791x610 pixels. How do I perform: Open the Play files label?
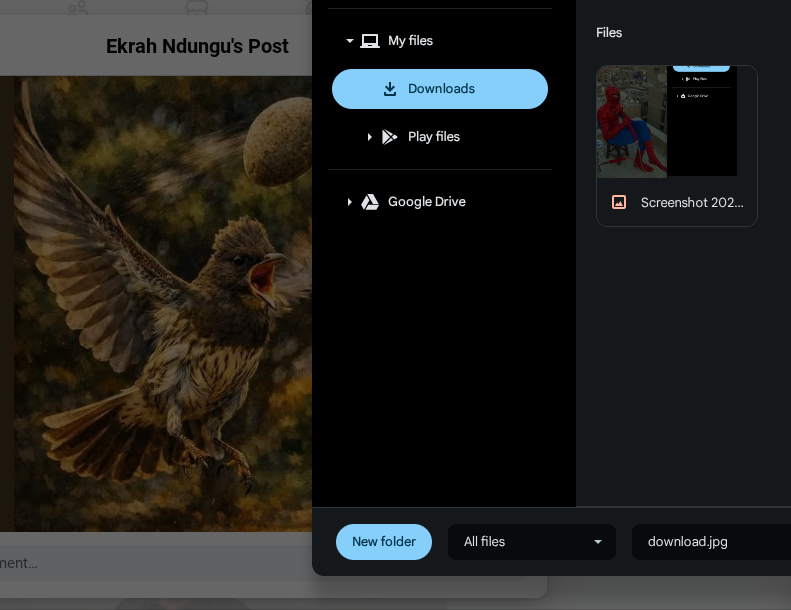434,137
